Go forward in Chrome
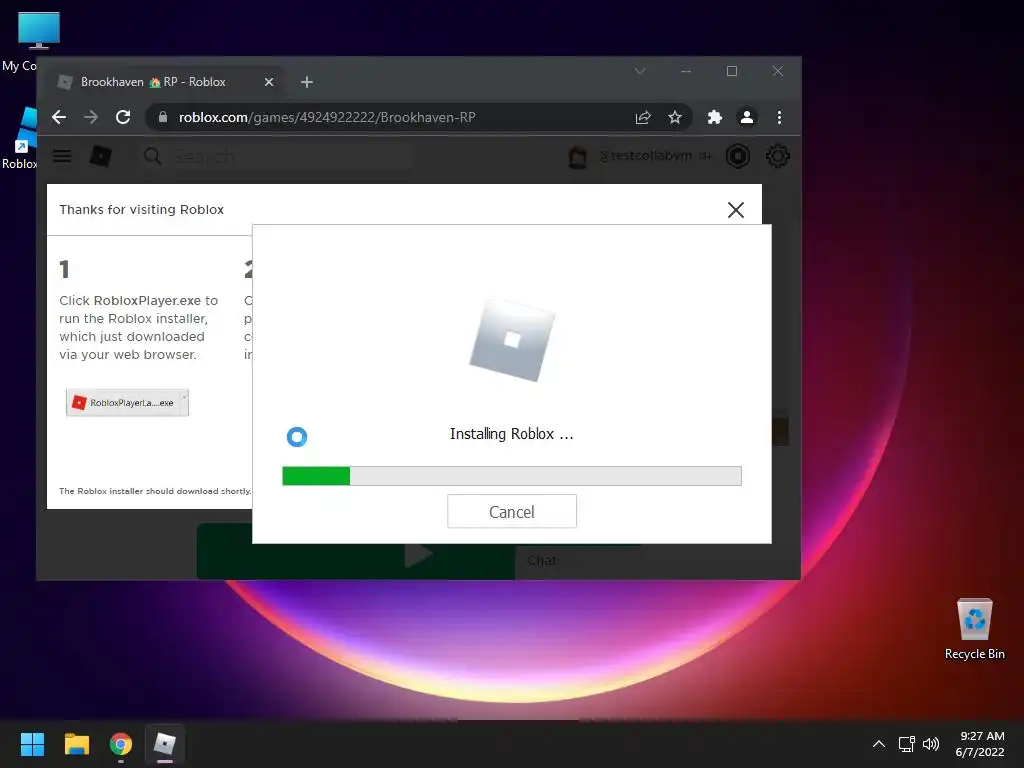The image size is (1024, 768). coord(91,117)
